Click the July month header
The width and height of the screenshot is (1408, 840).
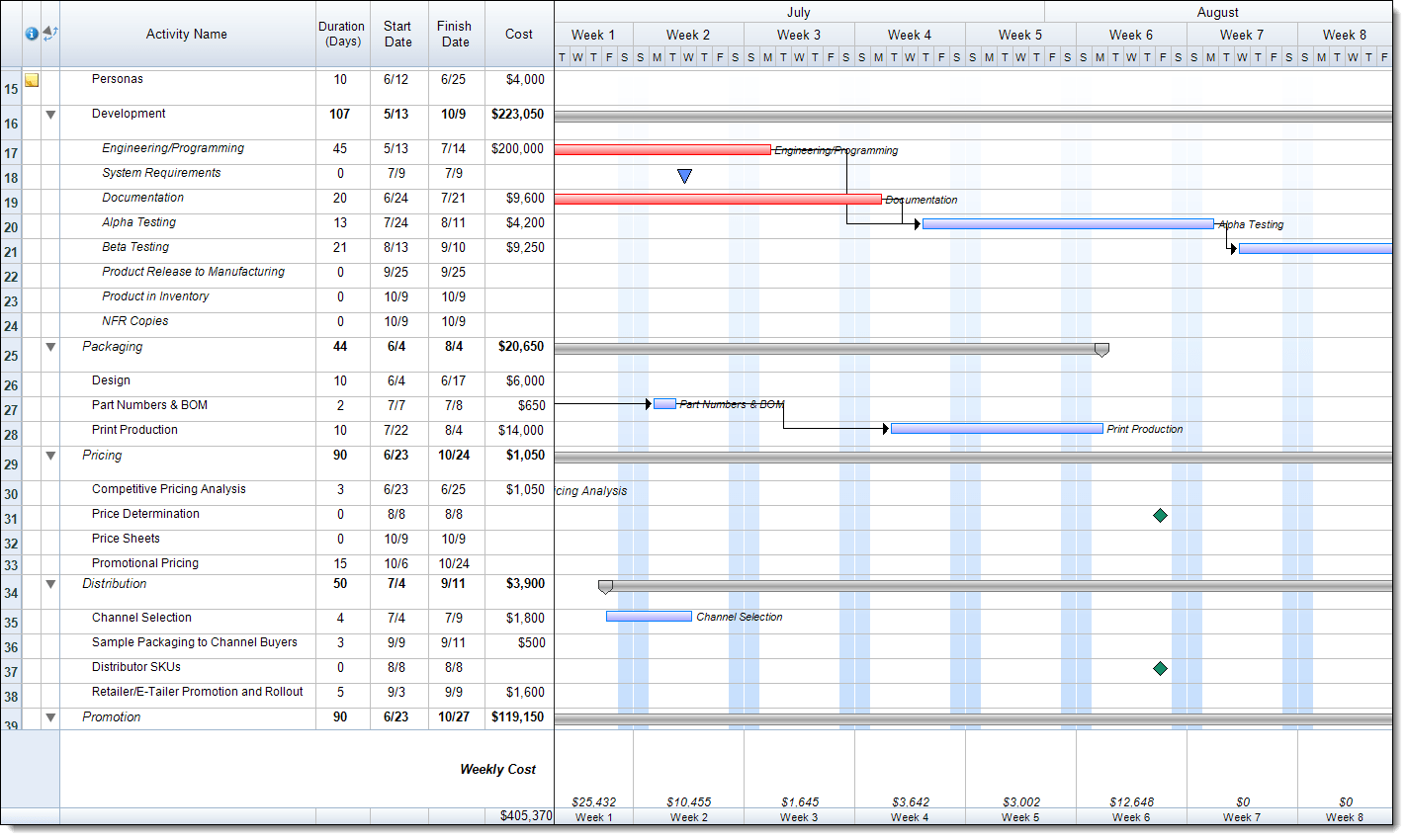click(x=799, y=12)
